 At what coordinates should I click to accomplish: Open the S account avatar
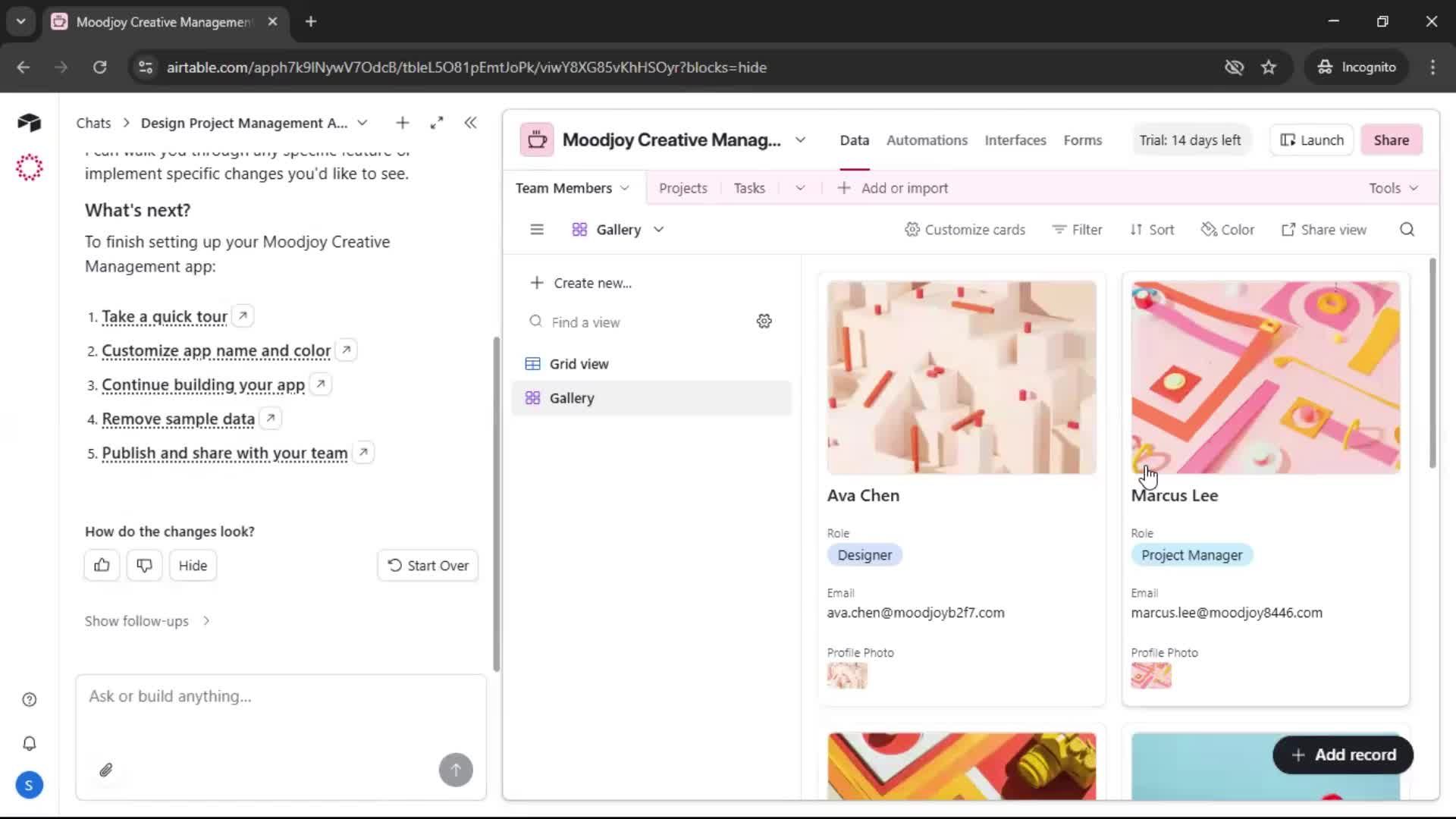(x=29, y=785)
